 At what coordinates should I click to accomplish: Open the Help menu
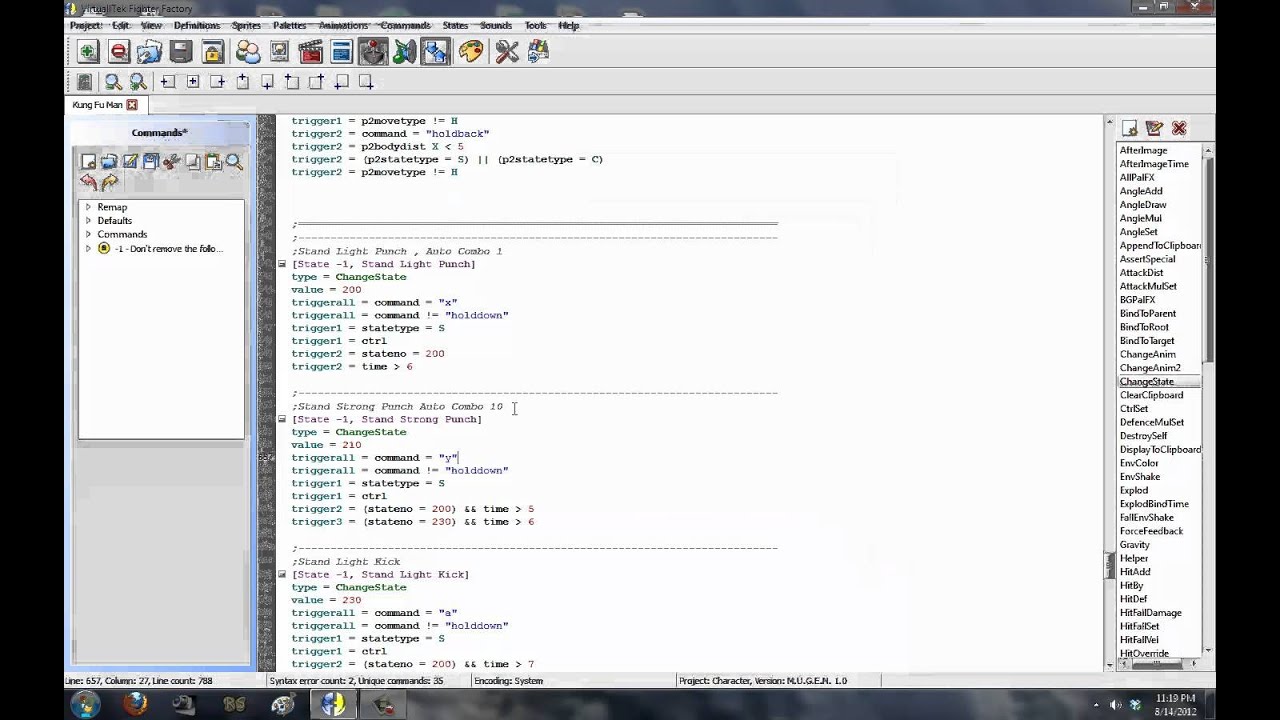point(569,25)
